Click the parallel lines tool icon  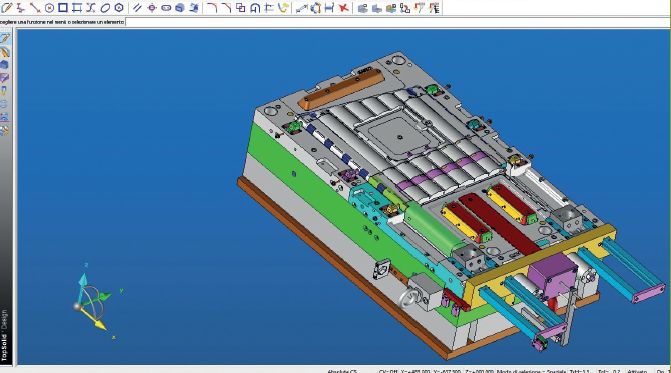pos(137,7)
